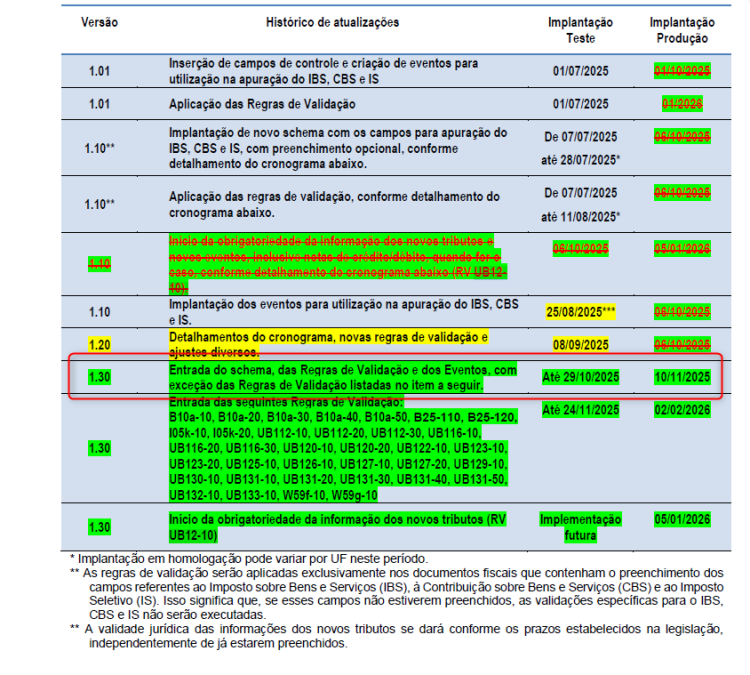This screenshot has width=750, height=675.
Task: Click 'Aplicação das Regras de Validação' description
Action: pos(262,104)
